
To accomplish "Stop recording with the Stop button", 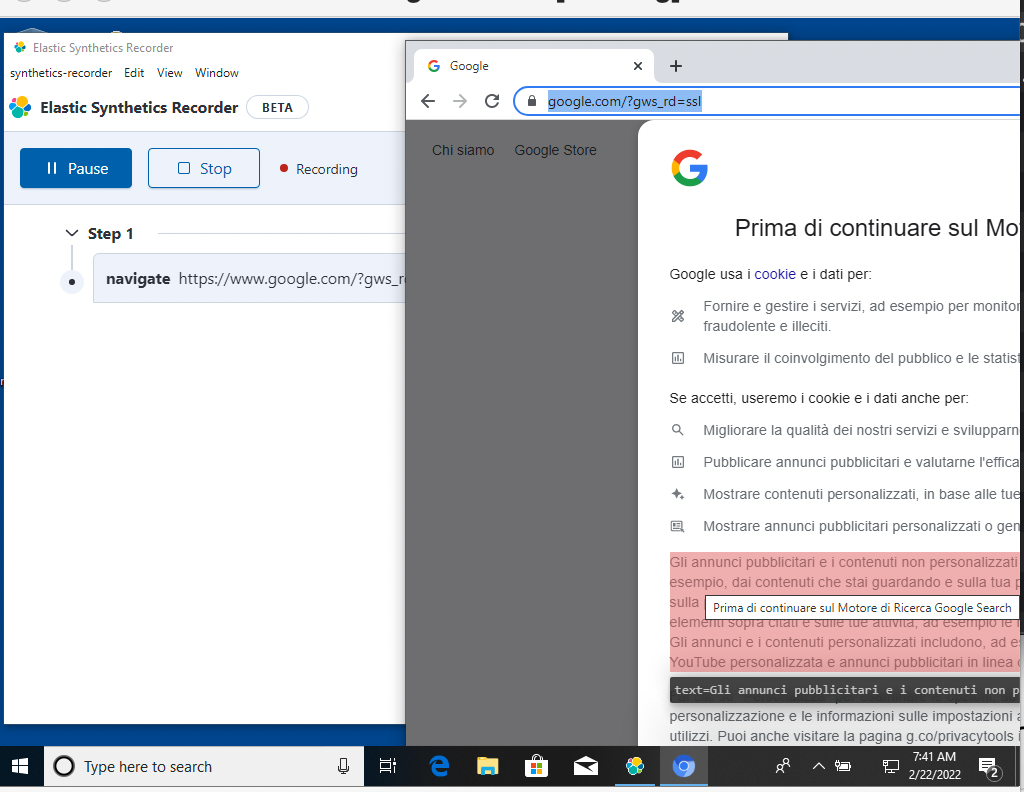I will coord(203,168).
